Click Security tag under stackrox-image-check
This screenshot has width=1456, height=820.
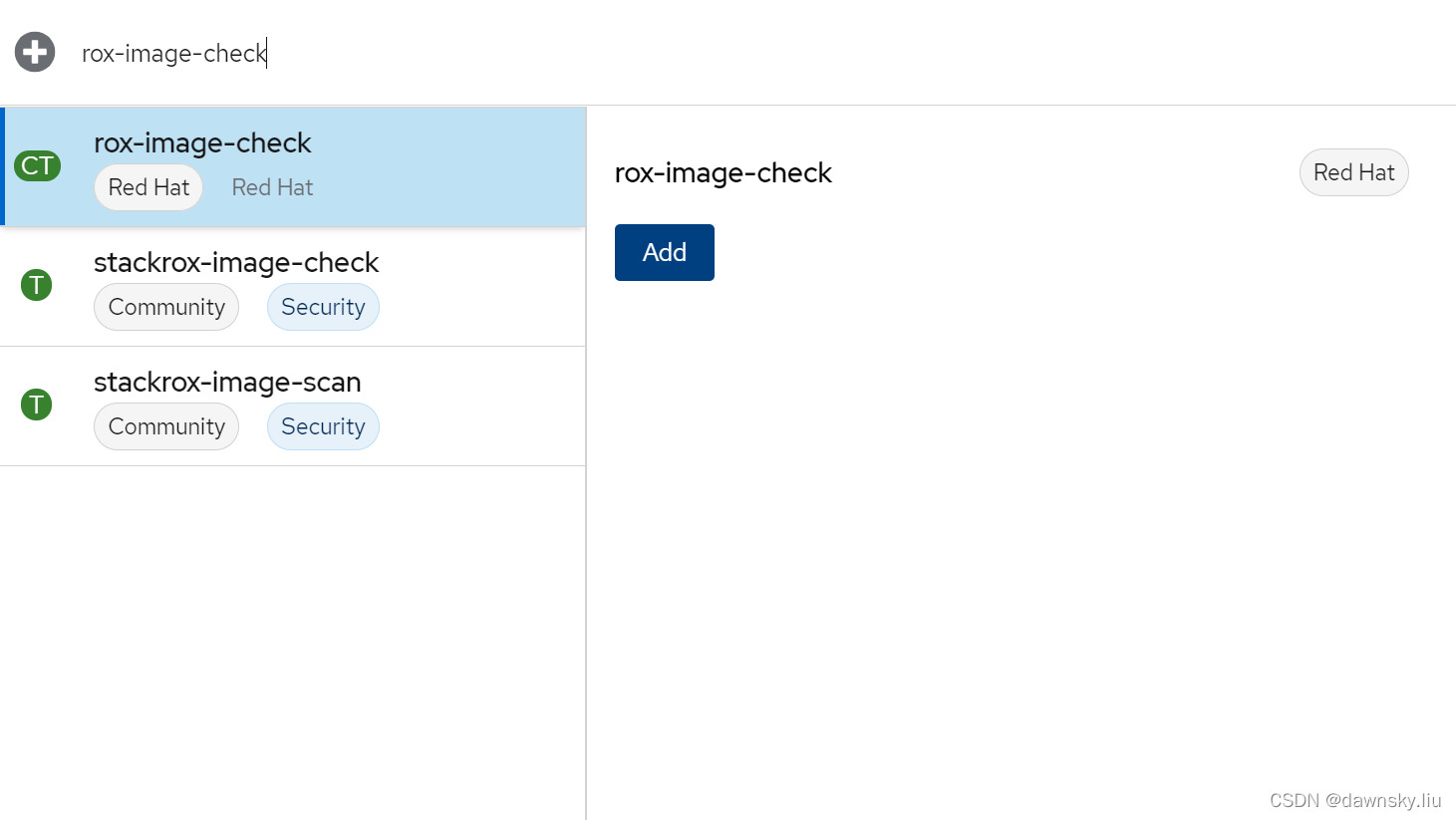tap(323, 307)
